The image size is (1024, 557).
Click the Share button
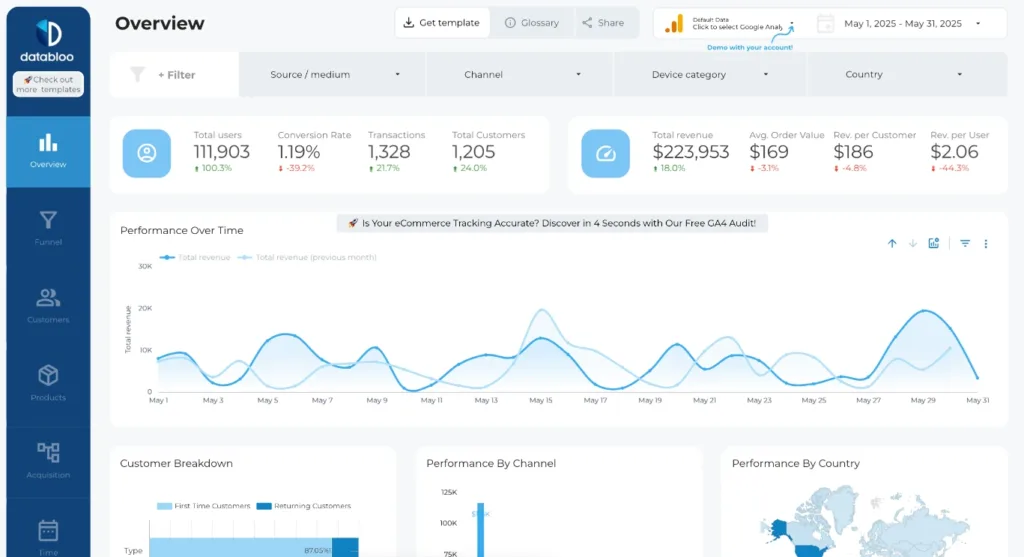coord(603,23)
